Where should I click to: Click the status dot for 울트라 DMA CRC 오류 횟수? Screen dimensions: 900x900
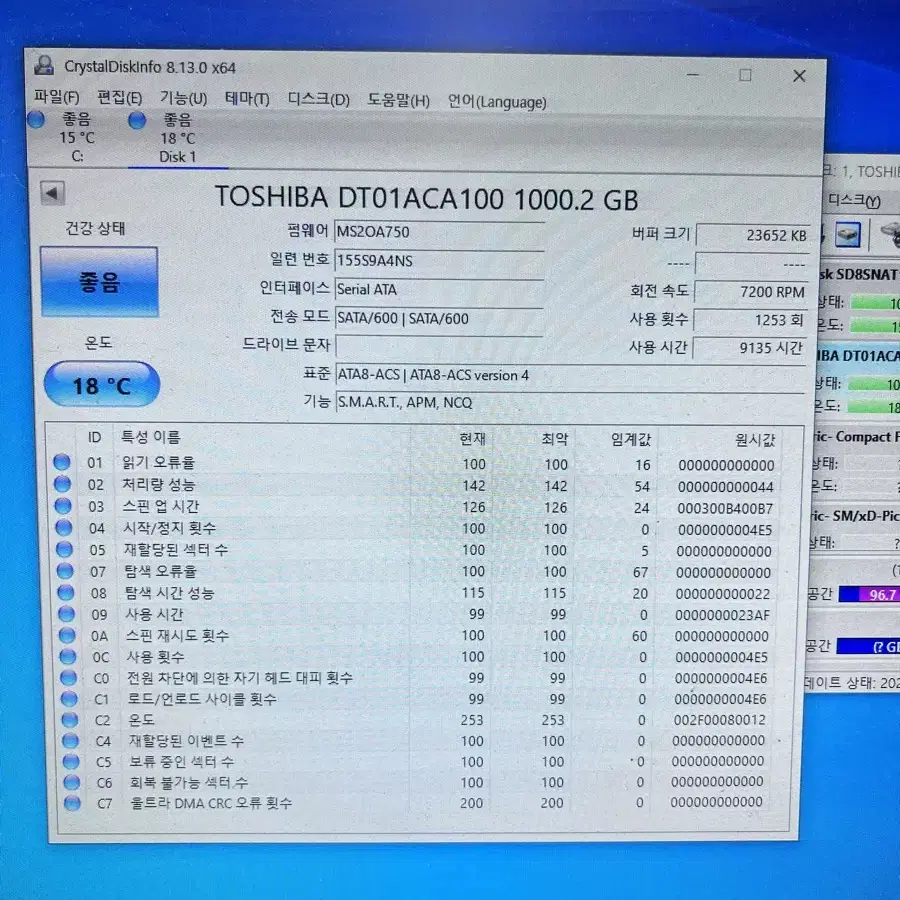(72, 802)
